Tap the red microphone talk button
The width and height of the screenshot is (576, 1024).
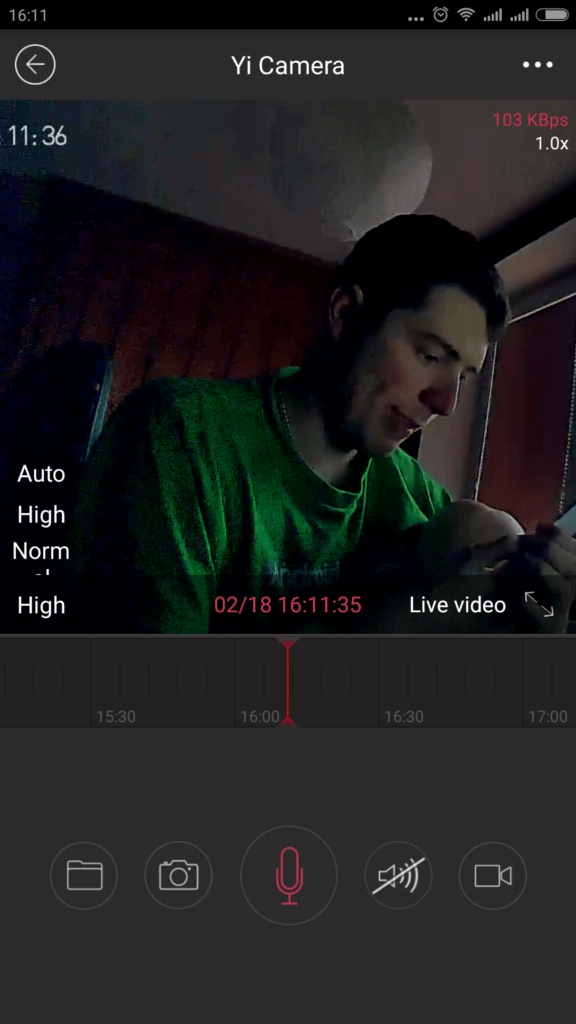click(289, 875)
